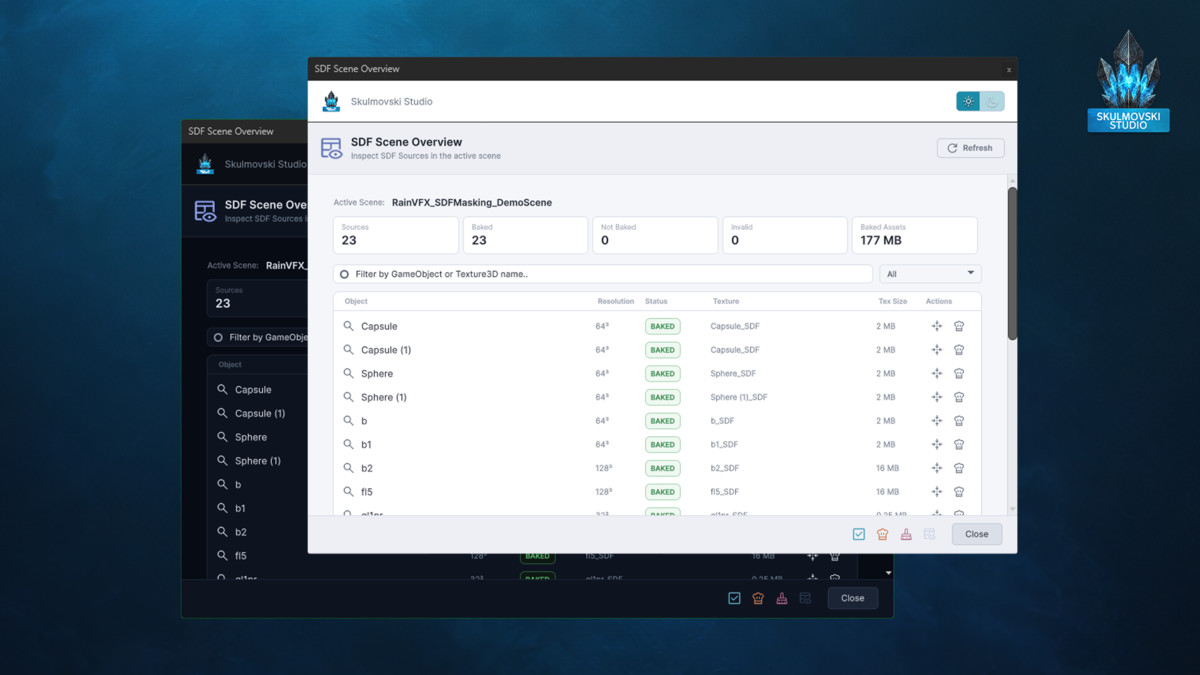Click orange chef-hat icon in dark window footer
1200x675 pixels.
[758, 598]
